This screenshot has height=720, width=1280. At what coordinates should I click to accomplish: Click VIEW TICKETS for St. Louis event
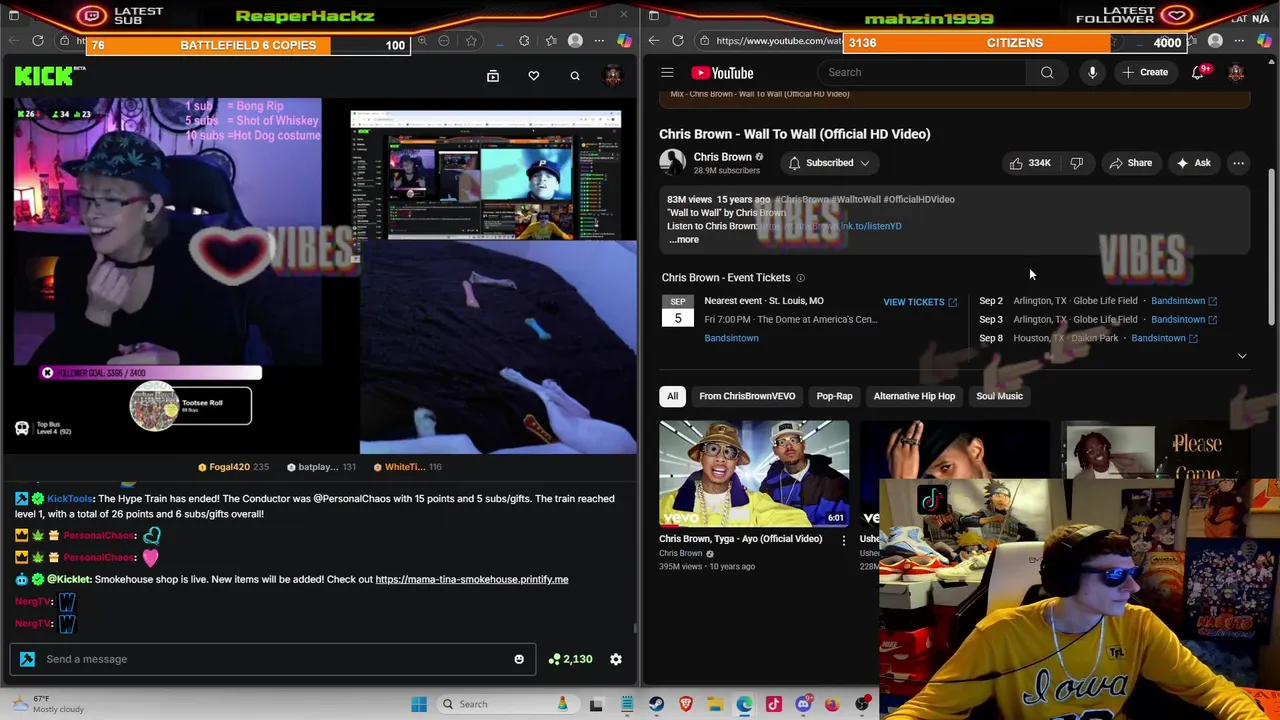pos(919,302)
